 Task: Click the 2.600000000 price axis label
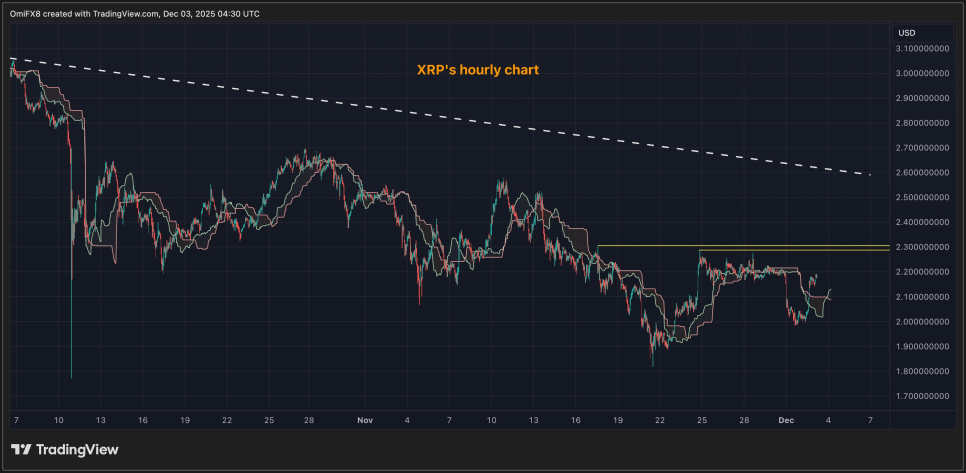[x=920, y=173]
